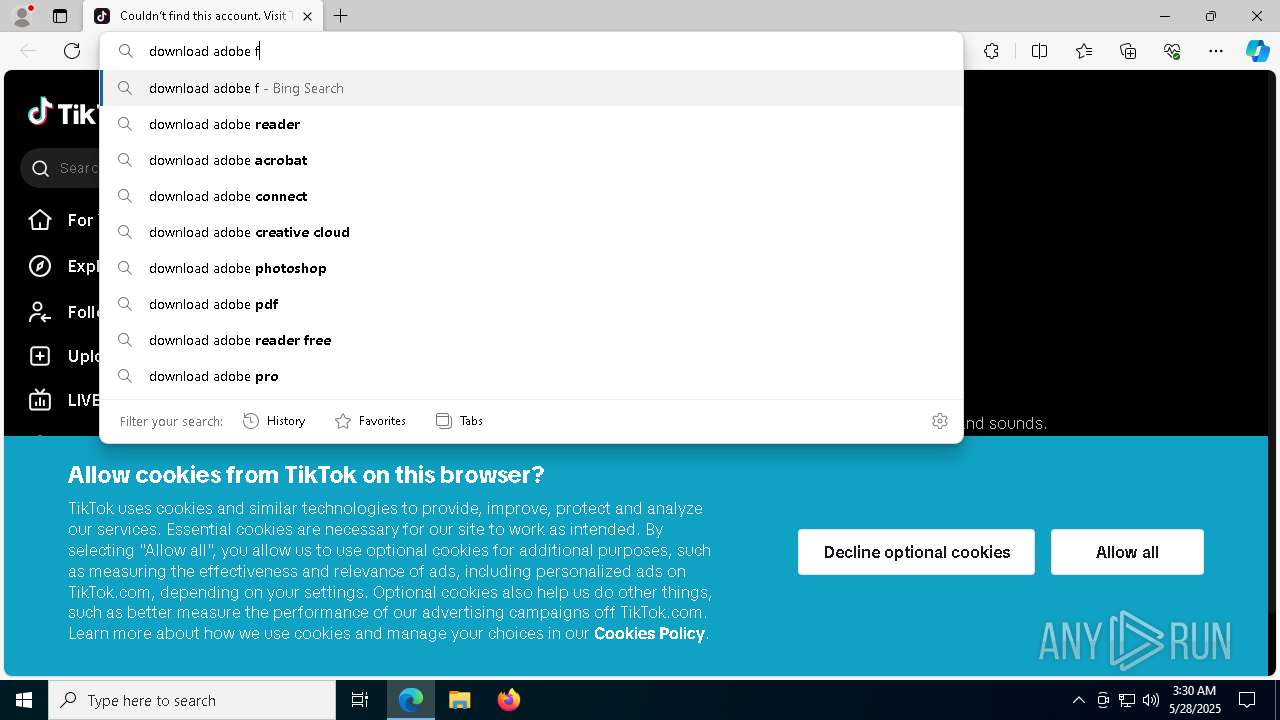The height and width of the screenshot is (720, 1280).
Task: Open address bar search settings gear
Action: pos(939,421)
